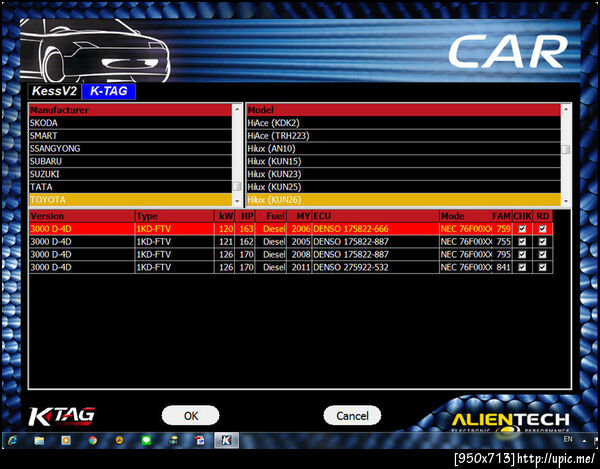
Task: Toggle RD checkbox for MY 2006 row
Action: click(542, 229)
